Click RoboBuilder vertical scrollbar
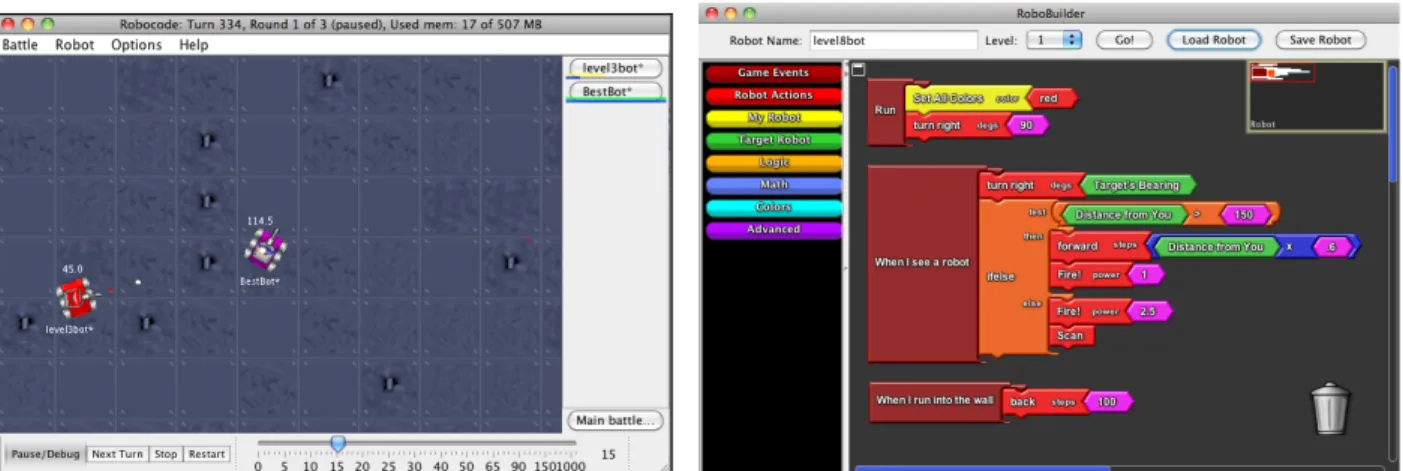1403x471 pixels. click(x=1394, y=125)
